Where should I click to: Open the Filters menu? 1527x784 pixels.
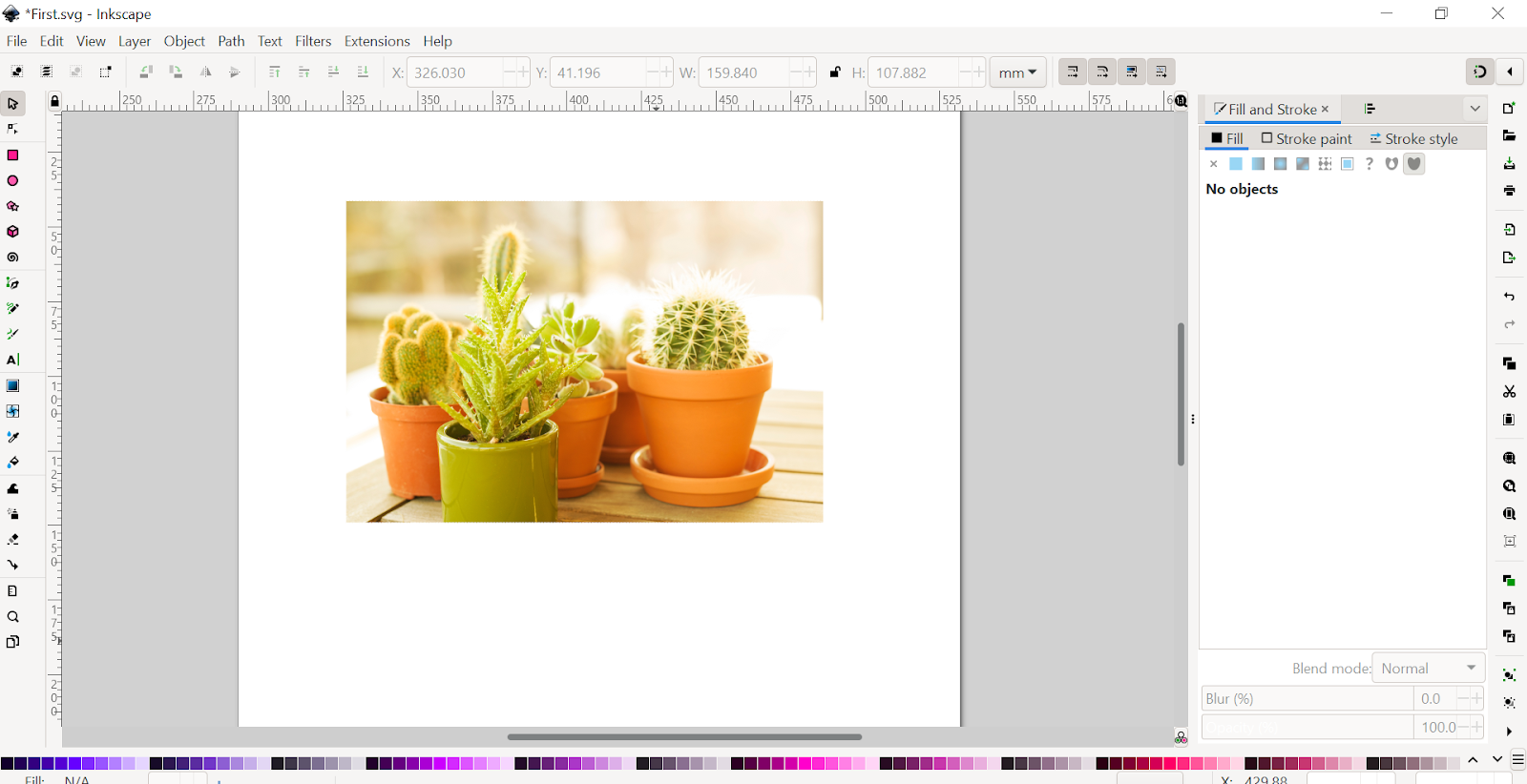coord(313,41)
